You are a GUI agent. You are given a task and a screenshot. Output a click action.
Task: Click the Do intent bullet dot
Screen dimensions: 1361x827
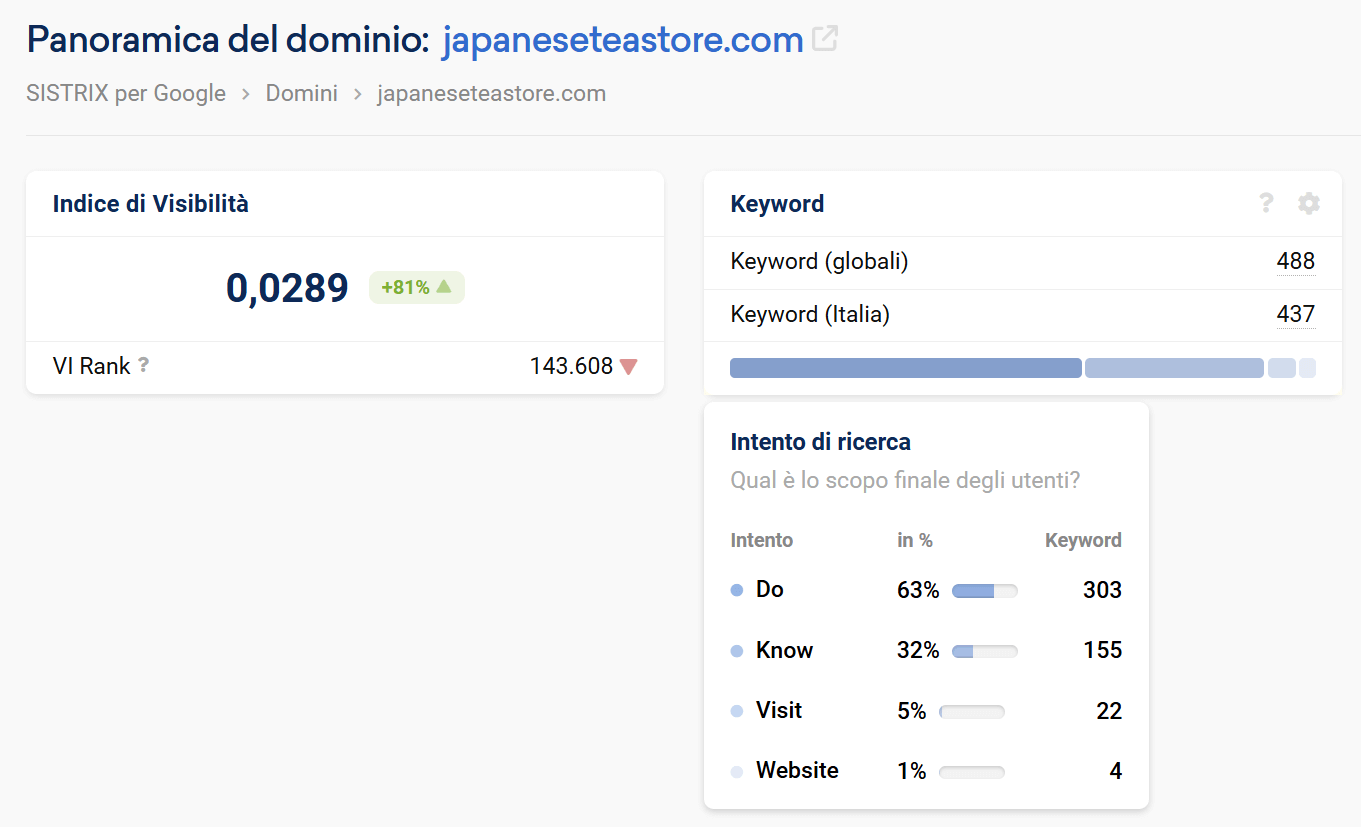(737, 590)
